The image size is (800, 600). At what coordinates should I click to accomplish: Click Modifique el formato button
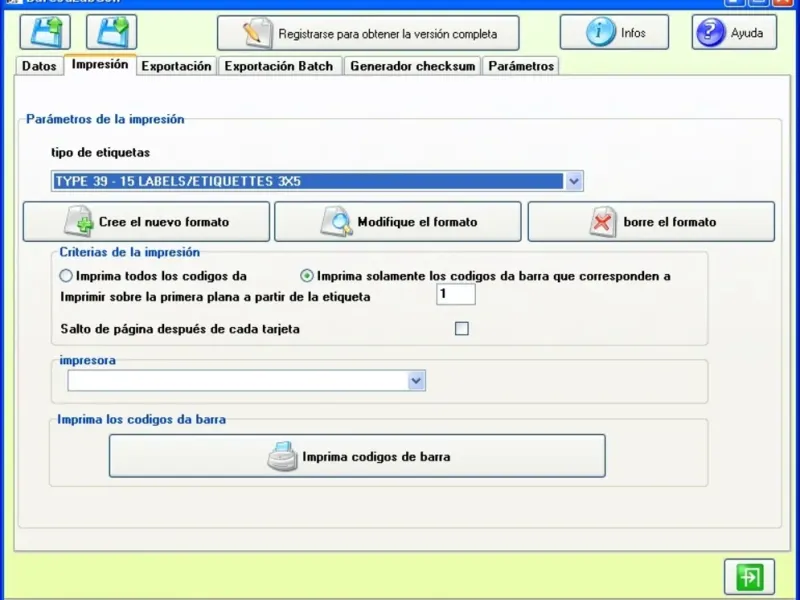(398, 221)
